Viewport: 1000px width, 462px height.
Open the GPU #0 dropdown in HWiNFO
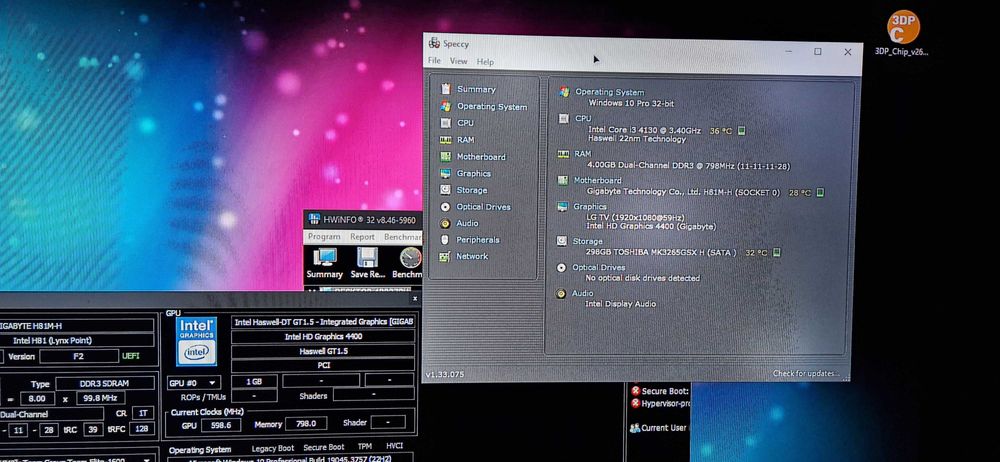click(x=194, y=383)
